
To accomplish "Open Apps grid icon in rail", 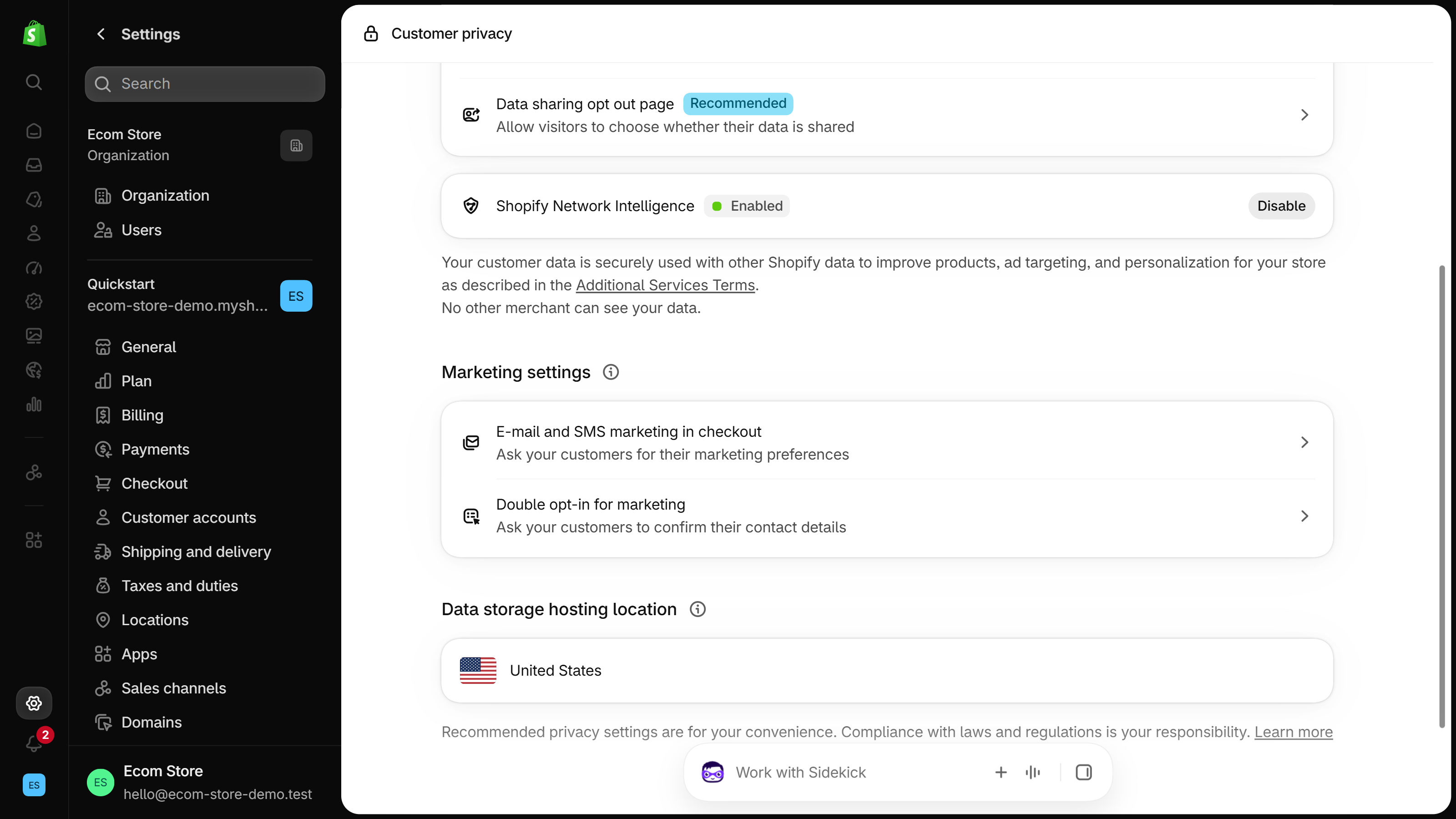I will click(34, 541).
